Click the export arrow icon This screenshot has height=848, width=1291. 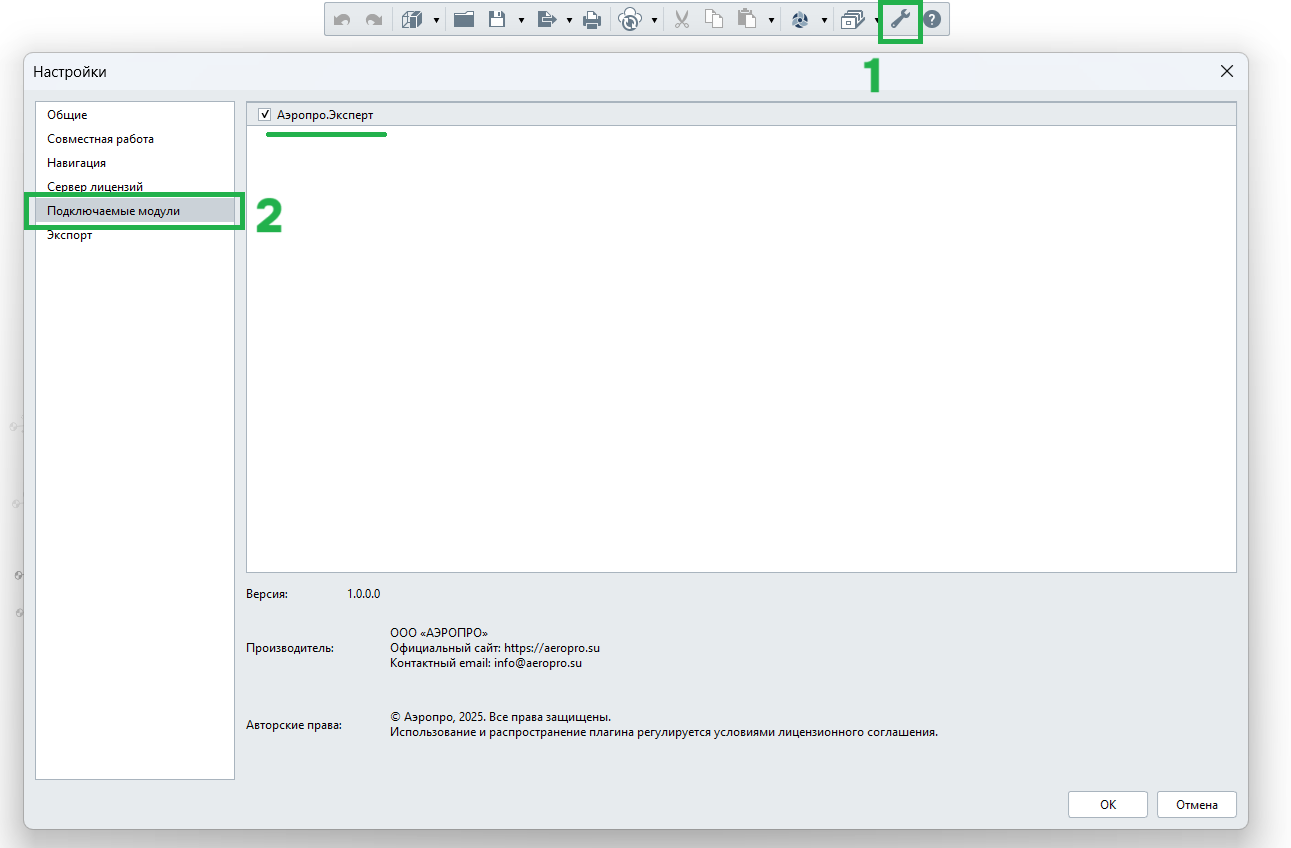546,19
